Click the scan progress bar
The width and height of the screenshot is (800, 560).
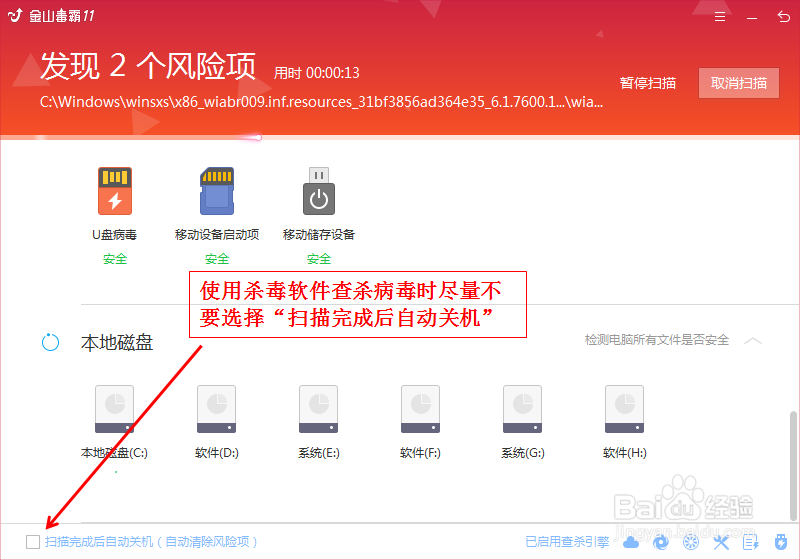pos(399,137)
